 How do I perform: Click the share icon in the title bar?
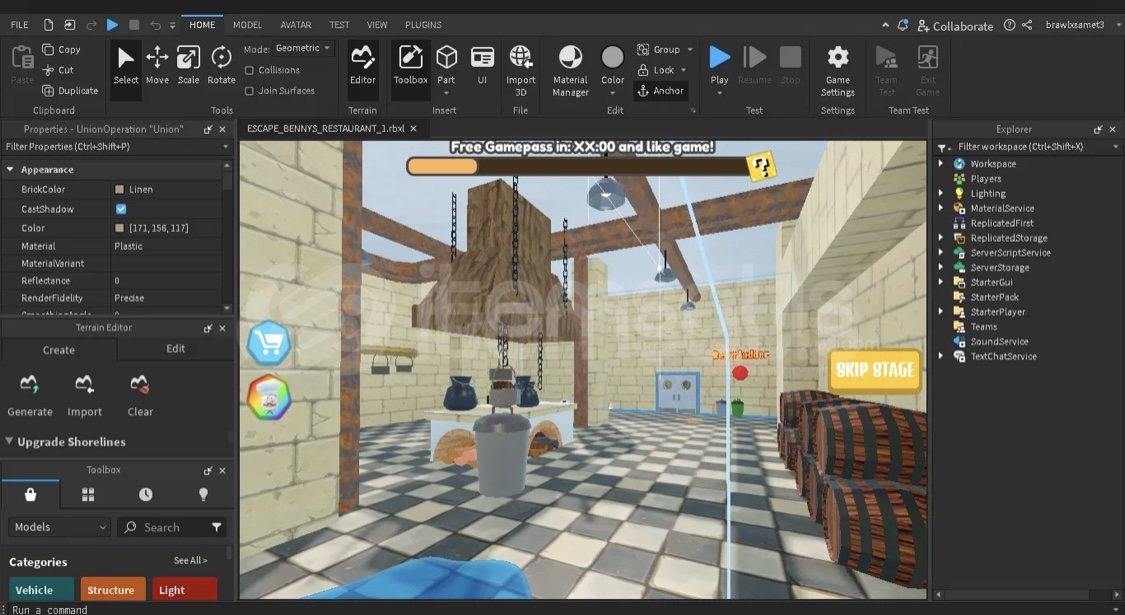(1027, 25)
